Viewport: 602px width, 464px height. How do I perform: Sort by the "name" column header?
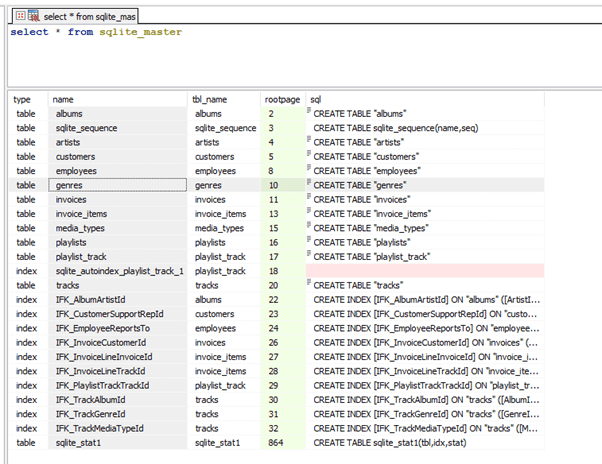63,99
